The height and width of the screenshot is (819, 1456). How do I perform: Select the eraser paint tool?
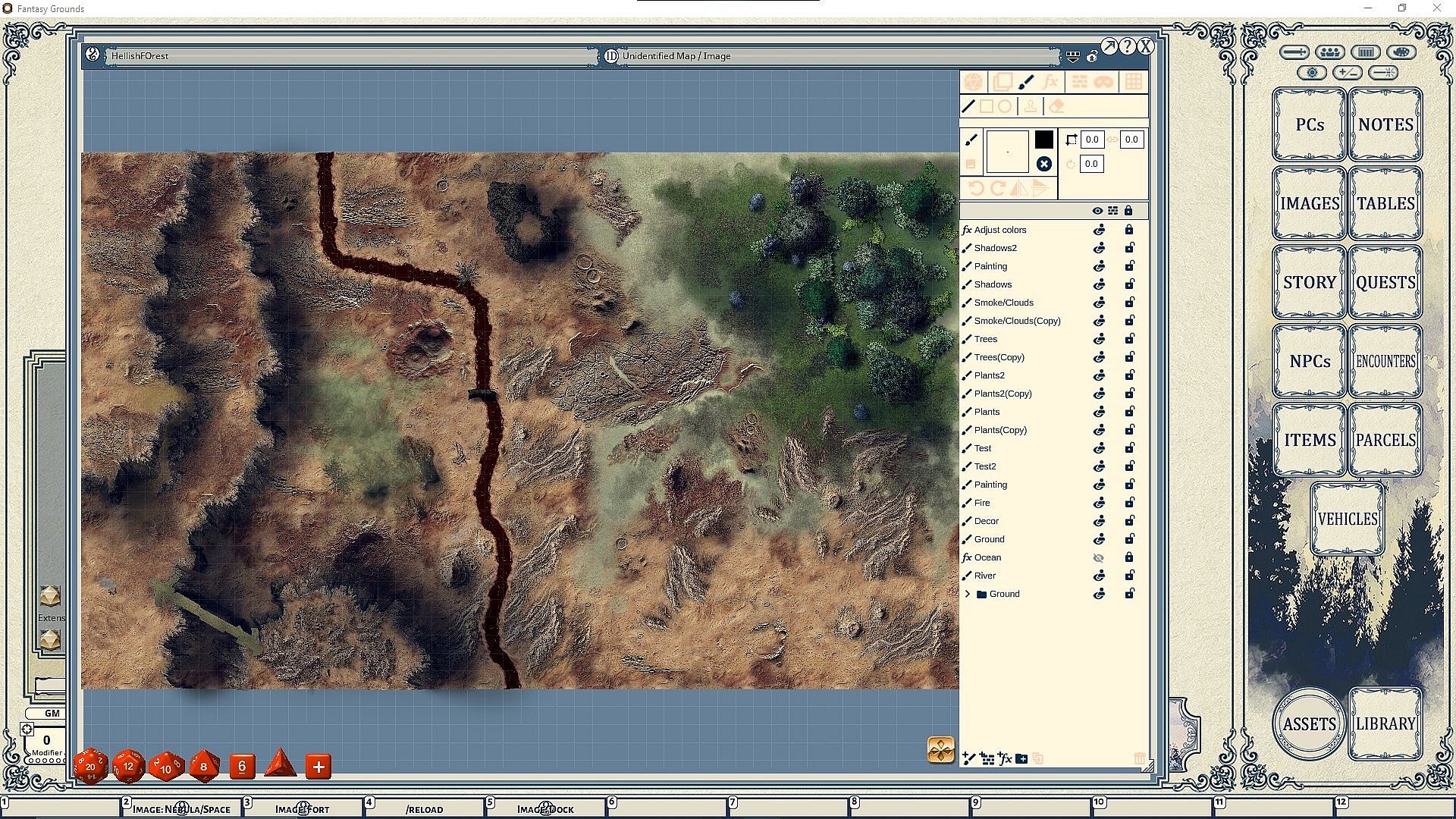pos(1056,107)
